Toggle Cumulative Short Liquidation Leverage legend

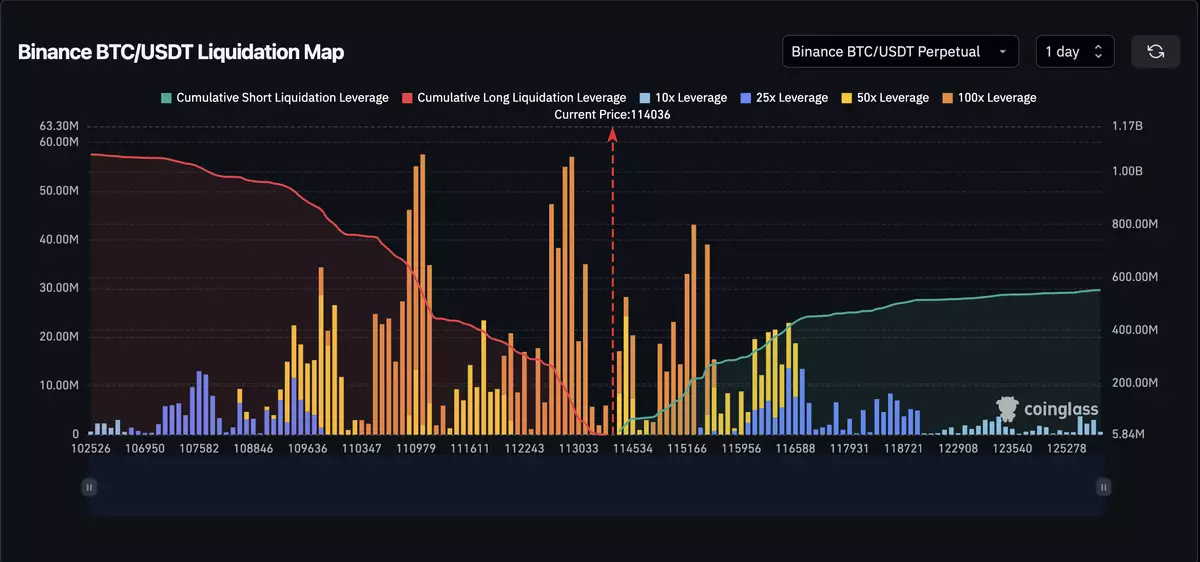pos(275,98)
